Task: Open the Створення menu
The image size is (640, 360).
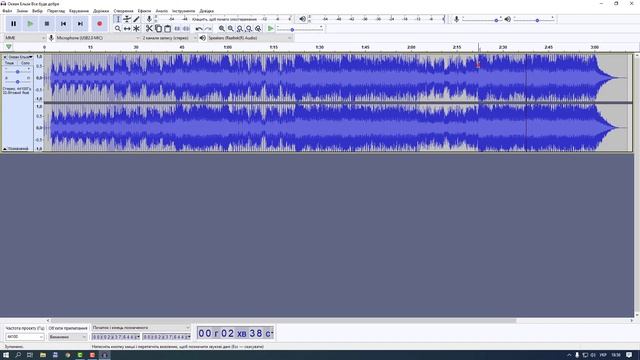Action: 123,11
